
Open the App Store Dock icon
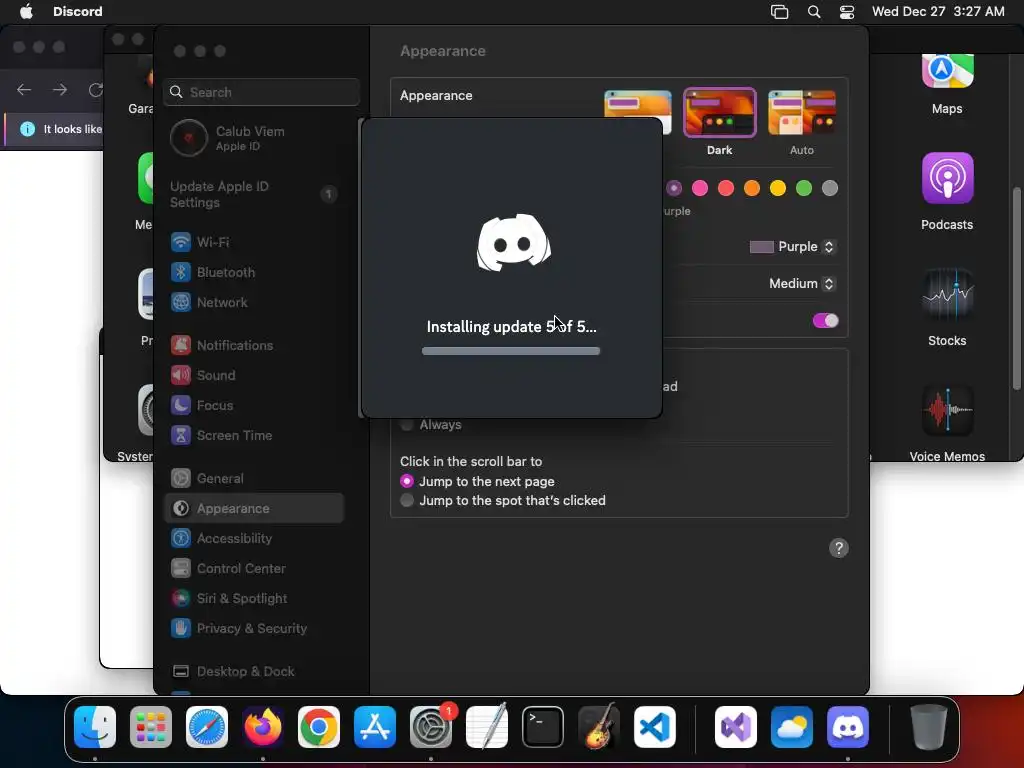pyautogui.click(x=375, y=727)
